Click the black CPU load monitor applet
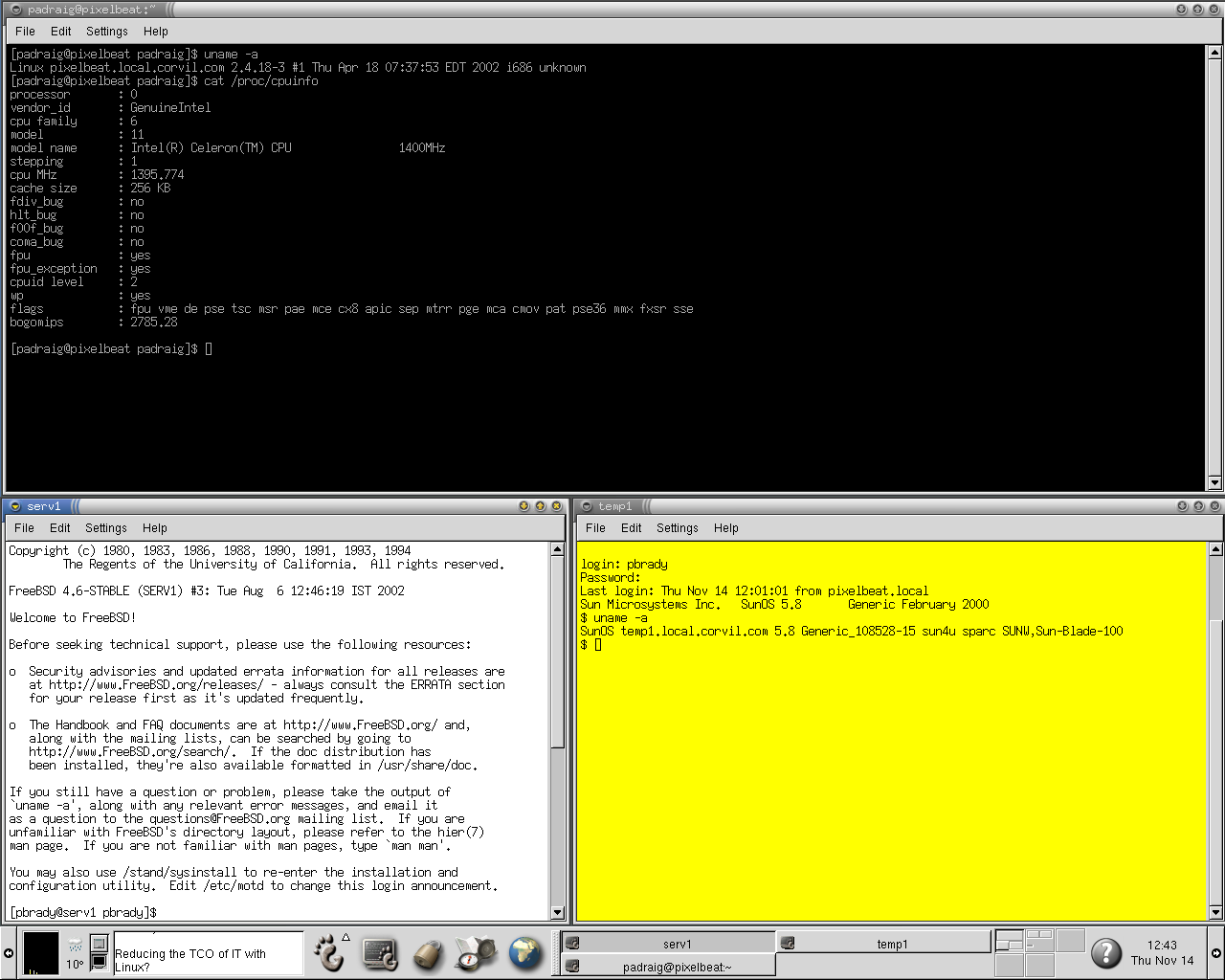The image size is (1225, 980). [41, 953]
